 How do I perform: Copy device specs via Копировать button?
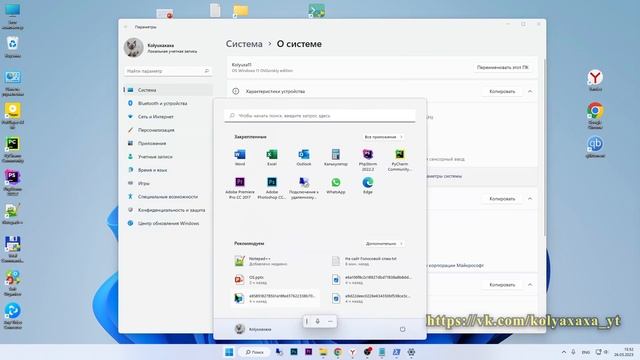tap(502, 91)
